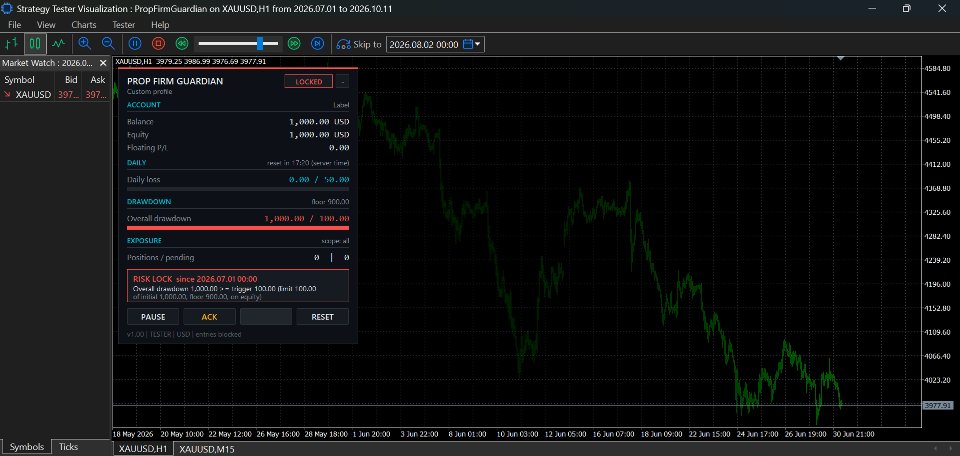Click the RISK LOCK alert message

click(x=238, y=285)
